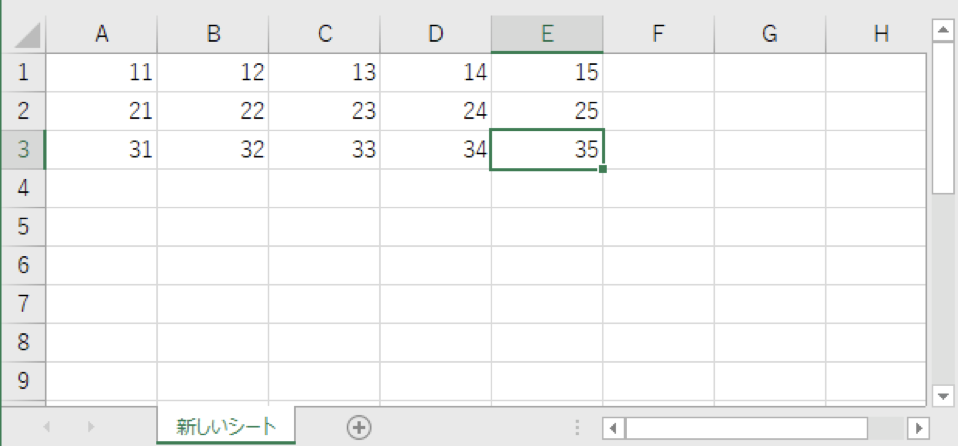Image resolution: width=958 pixels, height=446 pixels.
Task: Select column B header
Action: pyautogui.click(x=213, y=35)
